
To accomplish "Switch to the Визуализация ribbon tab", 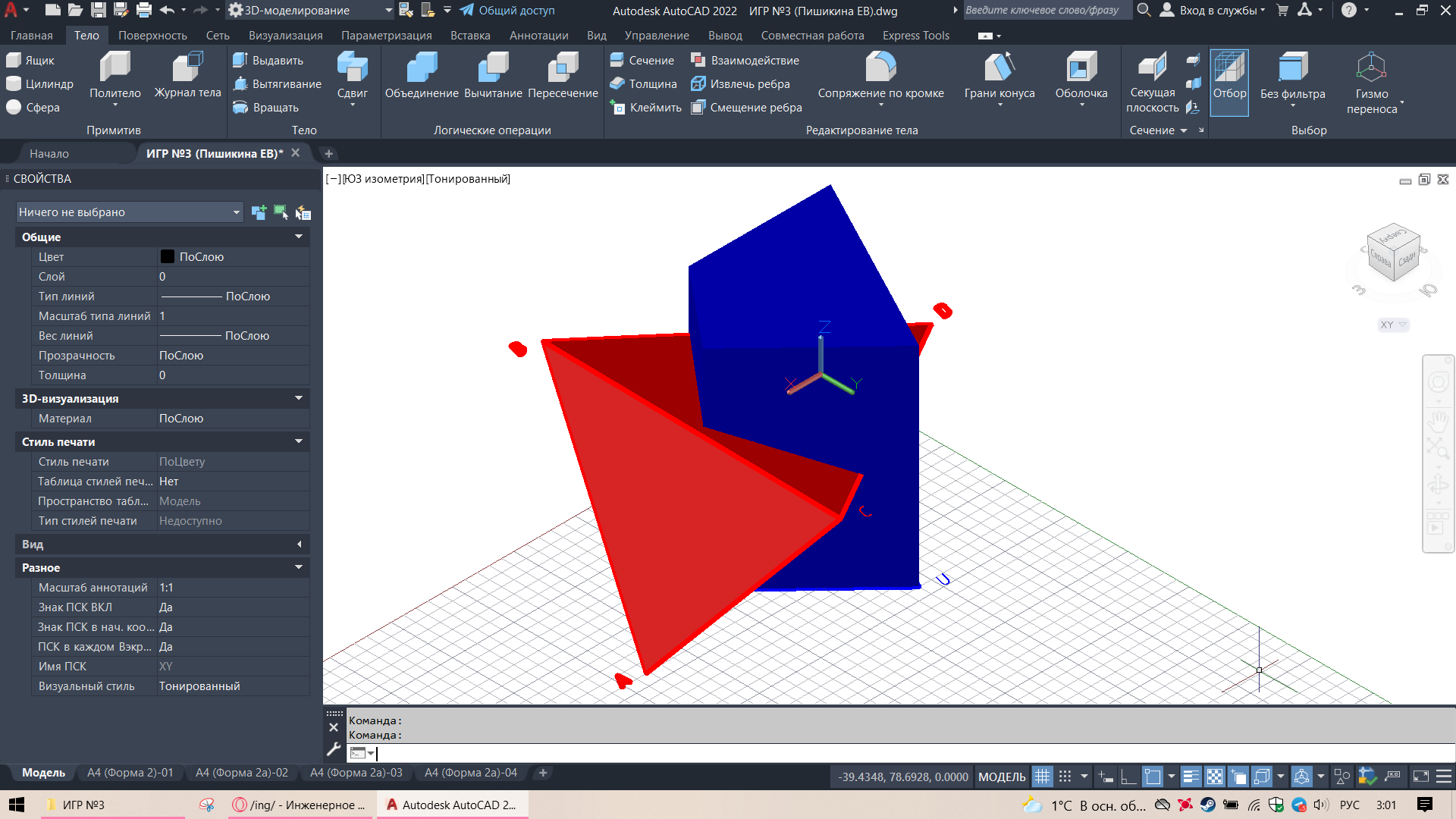I will [285, 36].
